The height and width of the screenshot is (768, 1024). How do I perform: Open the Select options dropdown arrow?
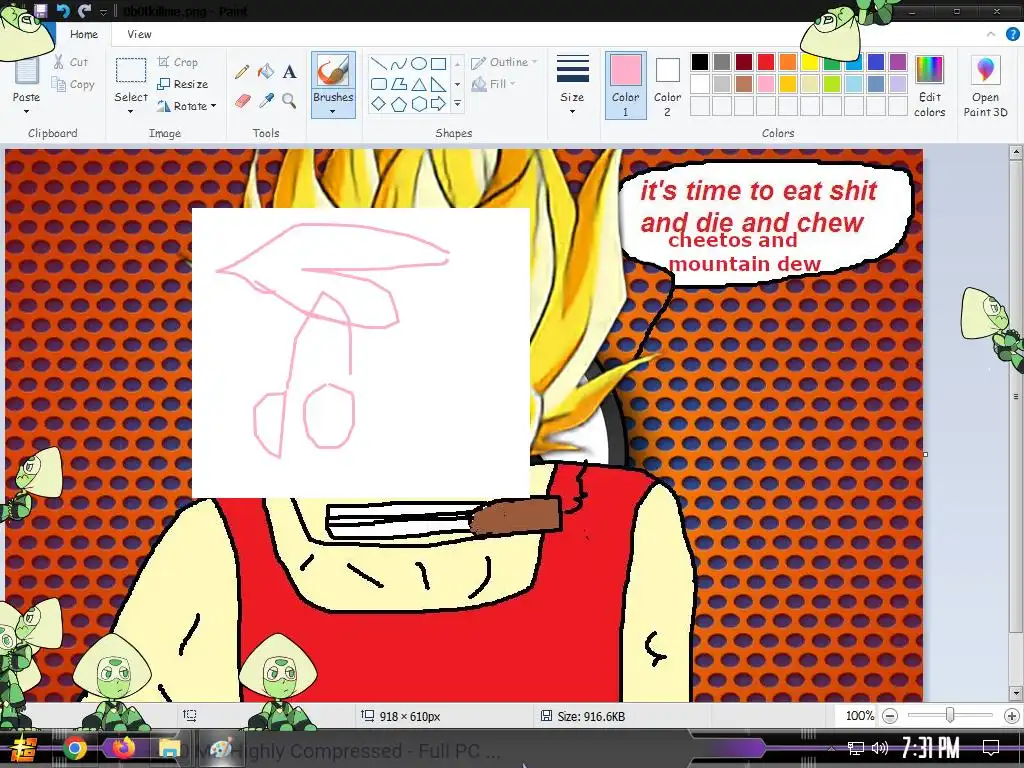(x=131, y=112)
